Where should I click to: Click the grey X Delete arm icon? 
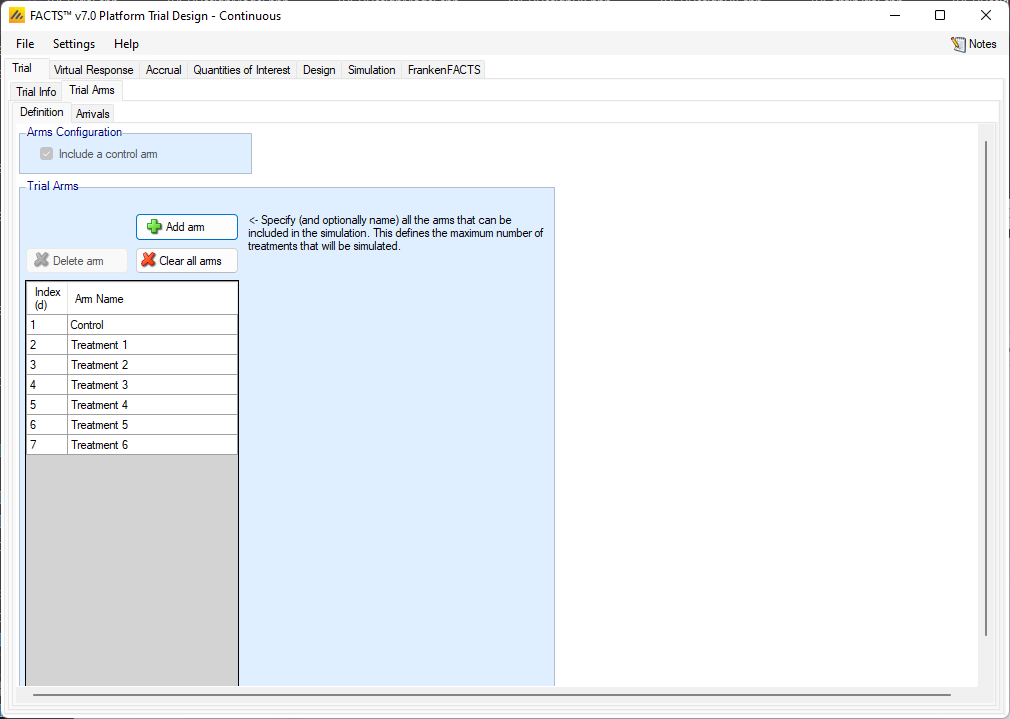pos(41,261)
